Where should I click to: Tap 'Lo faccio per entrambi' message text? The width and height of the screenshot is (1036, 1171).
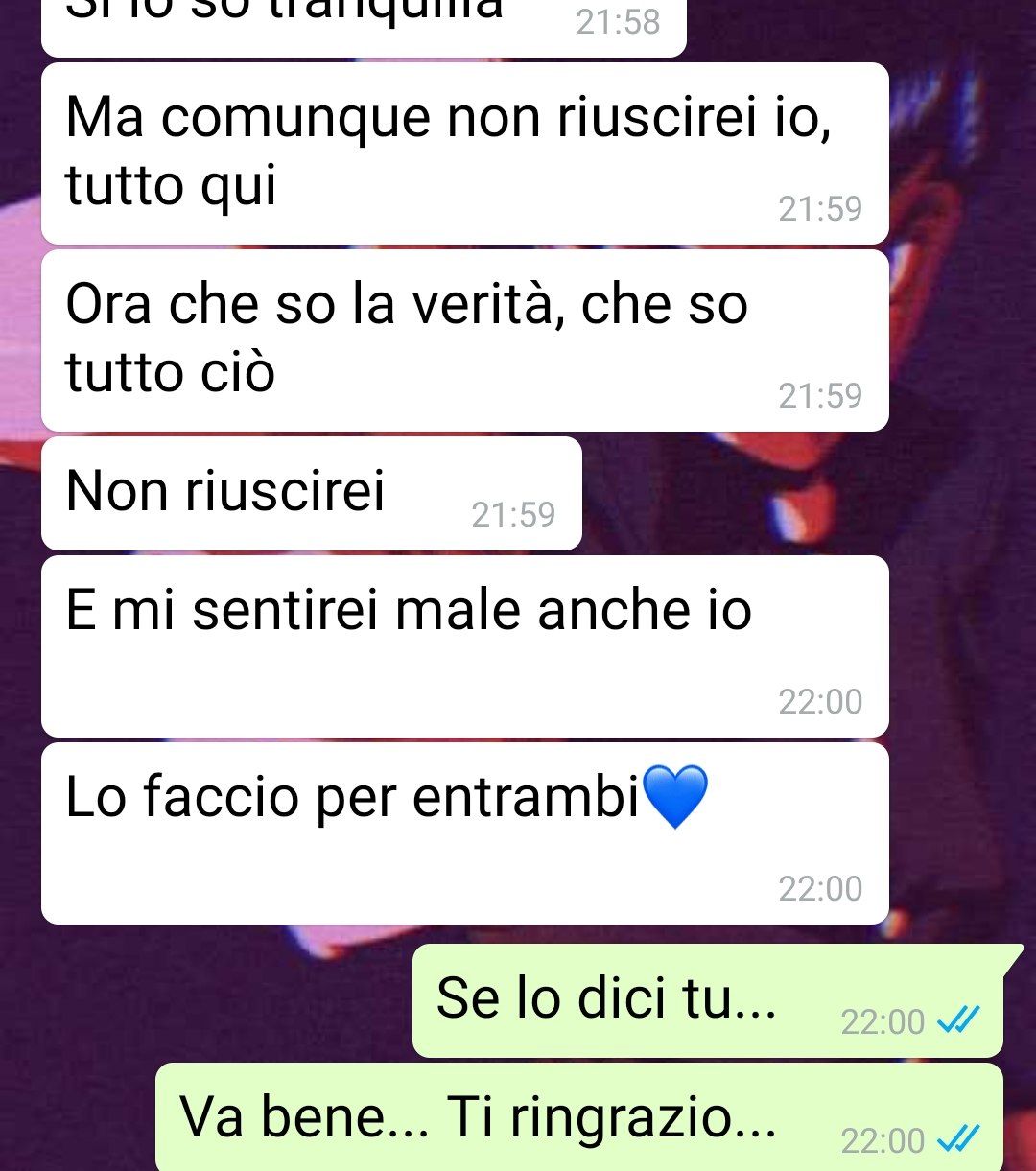pyautogui.click(x=352, y=798)
